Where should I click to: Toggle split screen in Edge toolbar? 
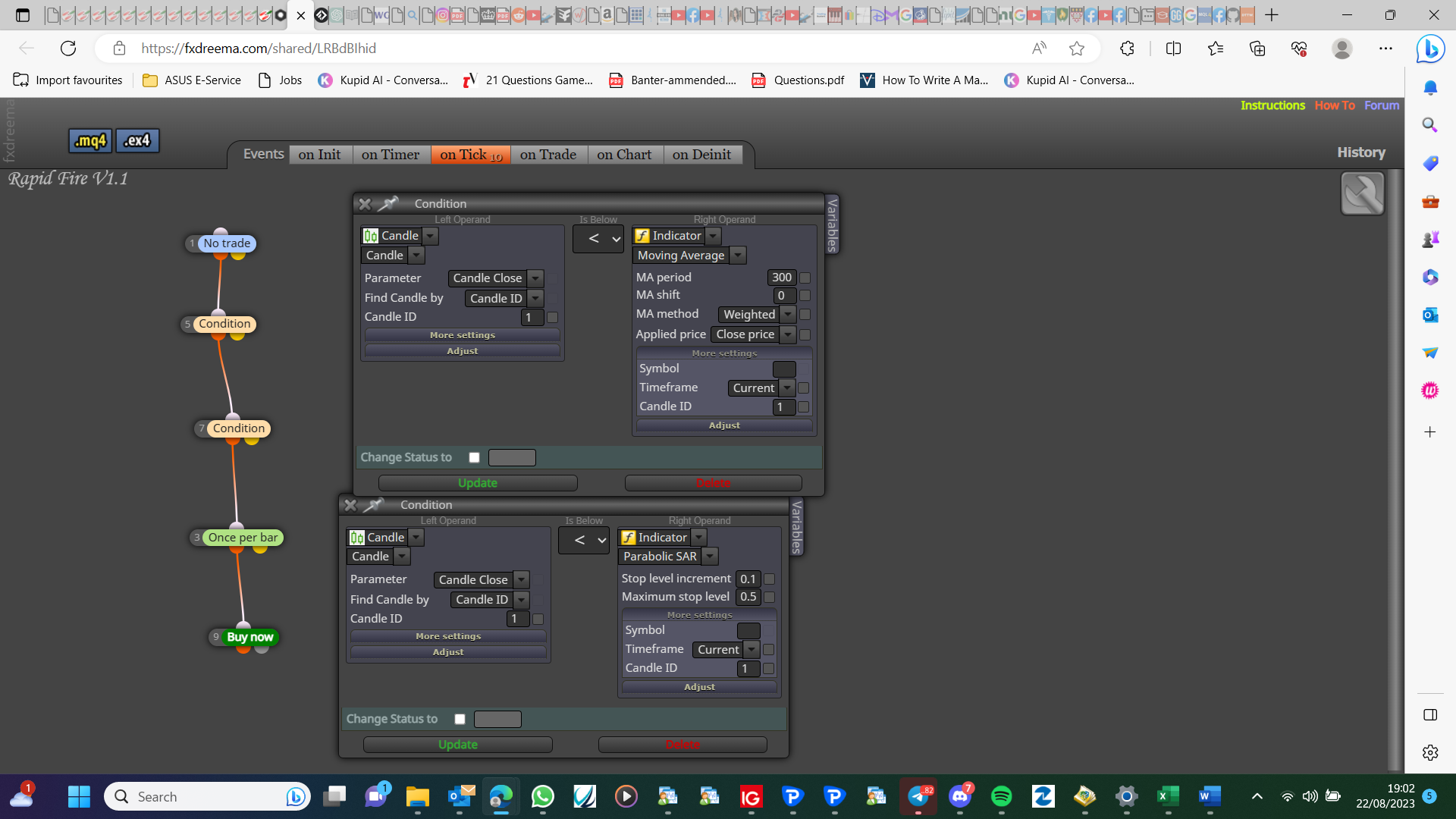pyautogui.click(x=1173, y=49)
